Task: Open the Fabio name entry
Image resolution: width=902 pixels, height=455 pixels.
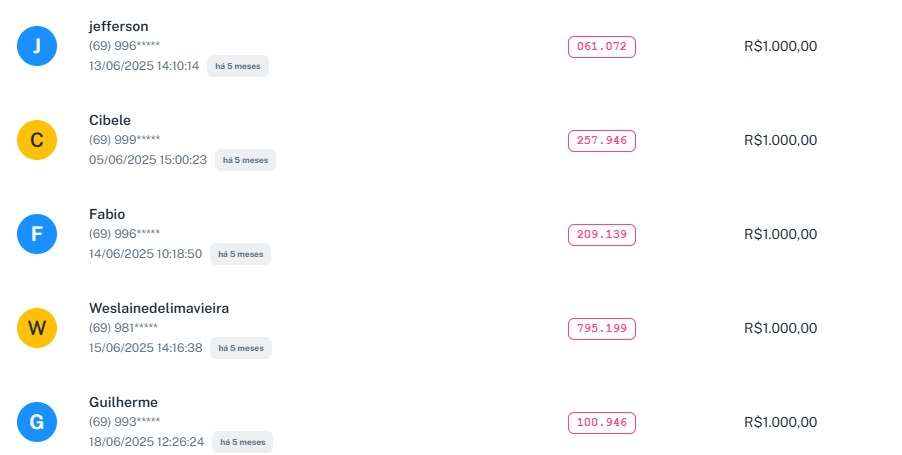Action: [107, 214]
